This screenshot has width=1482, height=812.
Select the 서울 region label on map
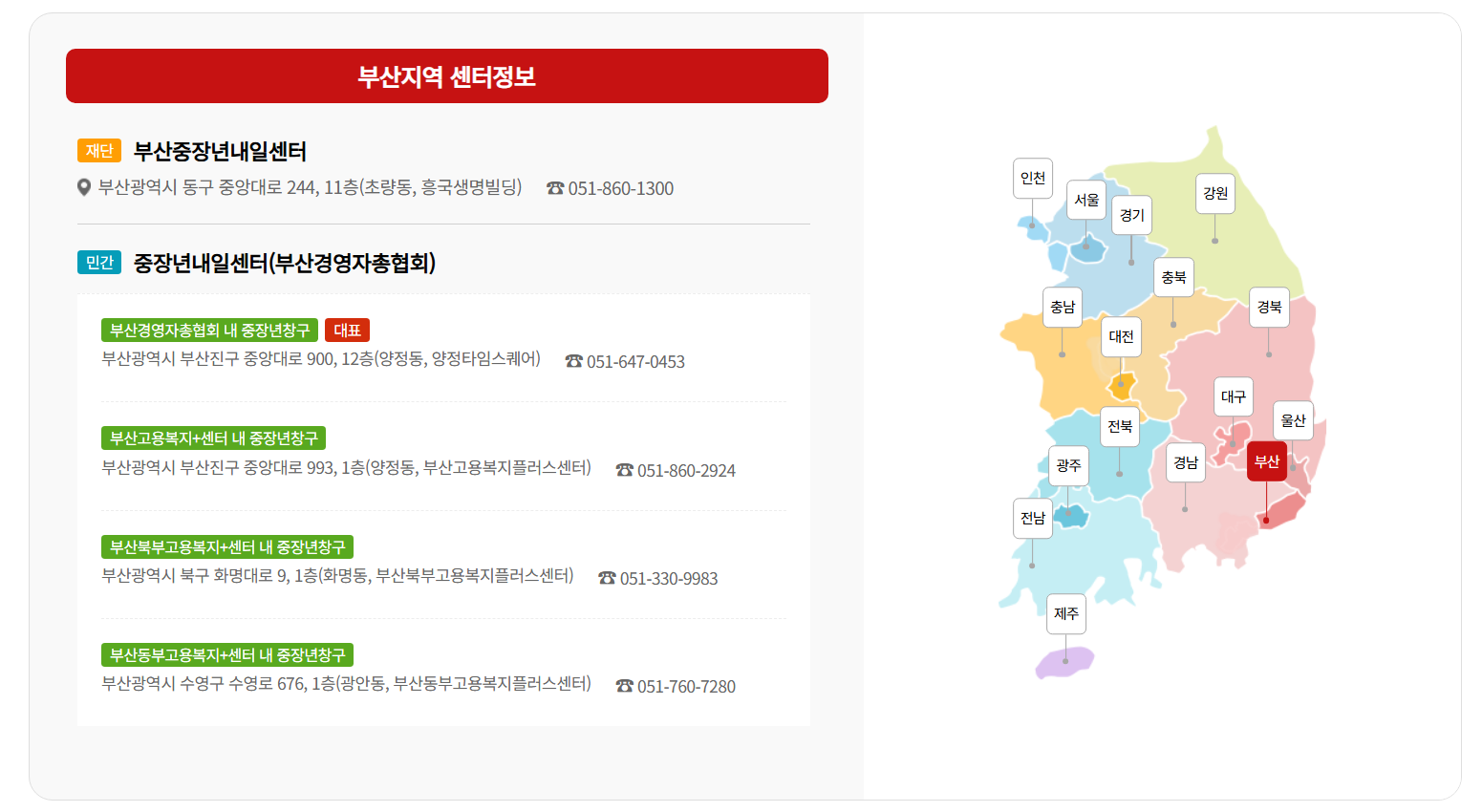click(x=1086, y=201)
